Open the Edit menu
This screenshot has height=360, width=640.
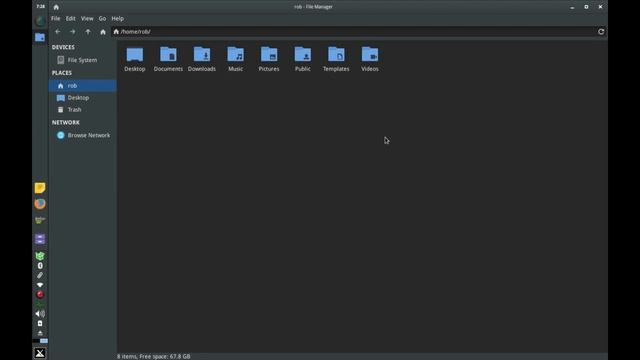click(x=71, y=18)
